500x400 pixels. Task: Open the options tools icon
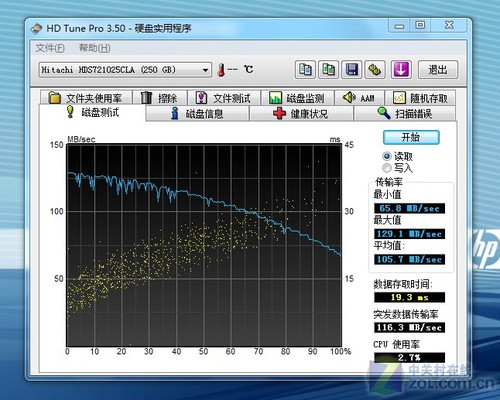[x=375, y=70]
